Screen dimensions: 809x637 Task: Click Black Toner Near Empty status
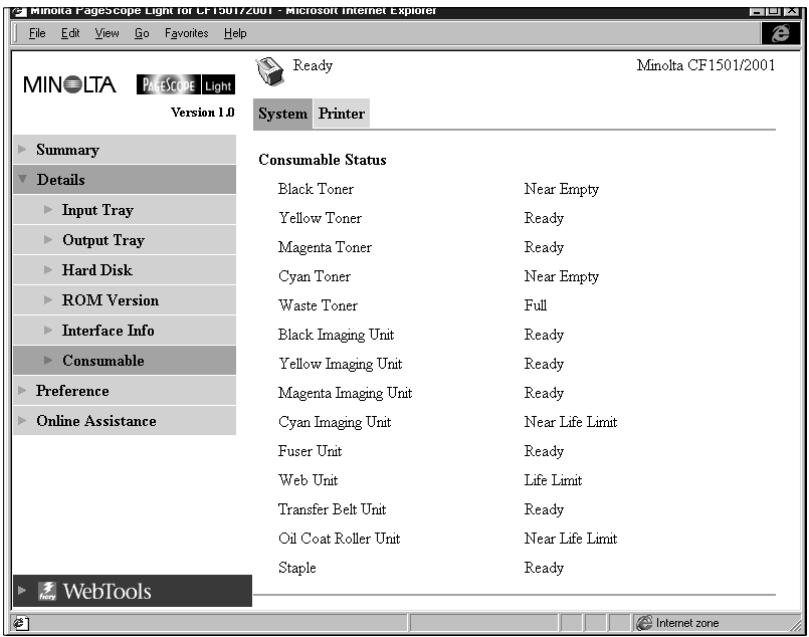(561, 189)
